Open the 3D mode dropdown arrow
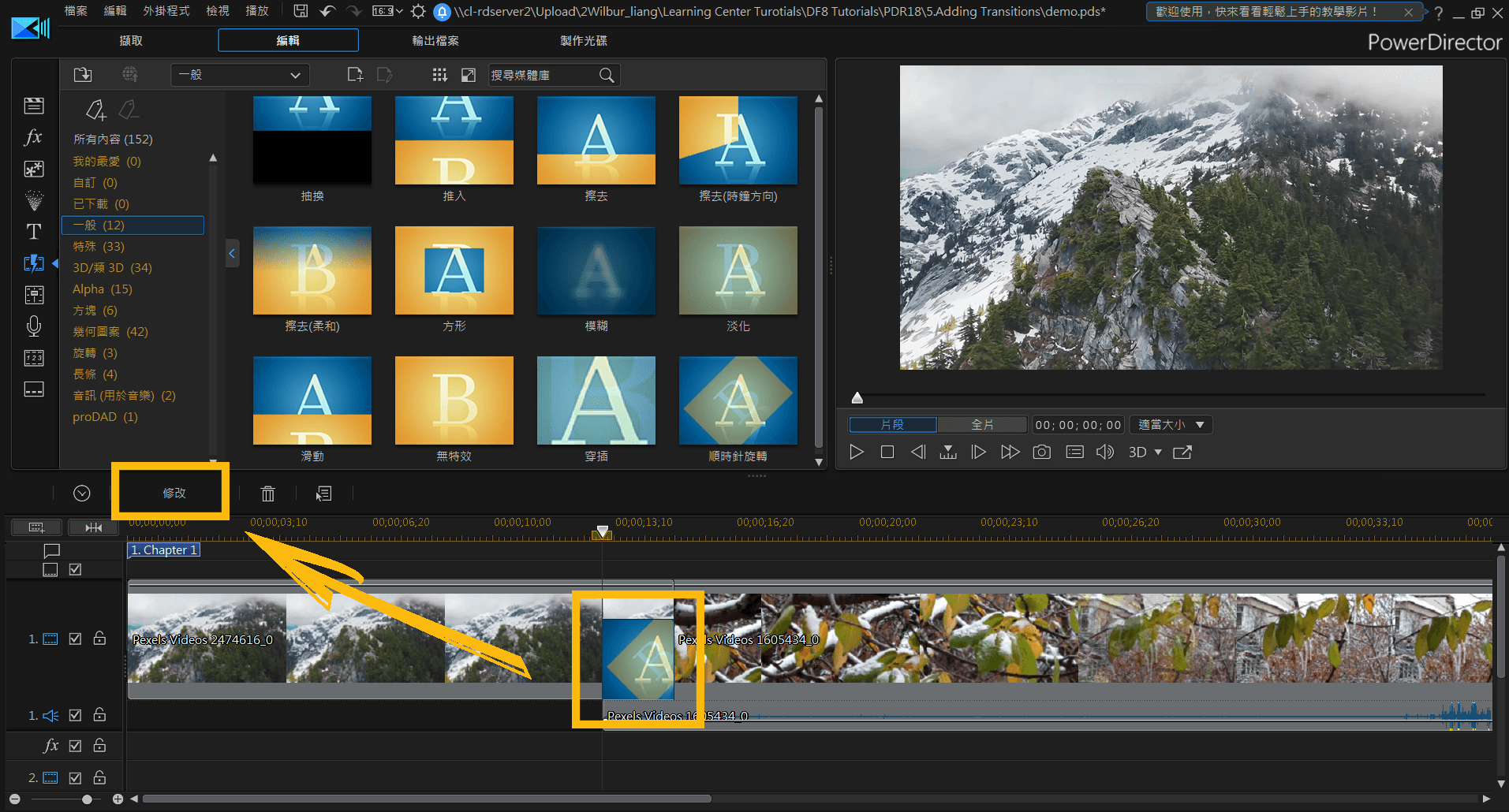This screenshot has height=812, width=1509. (x=1158, y=453)
